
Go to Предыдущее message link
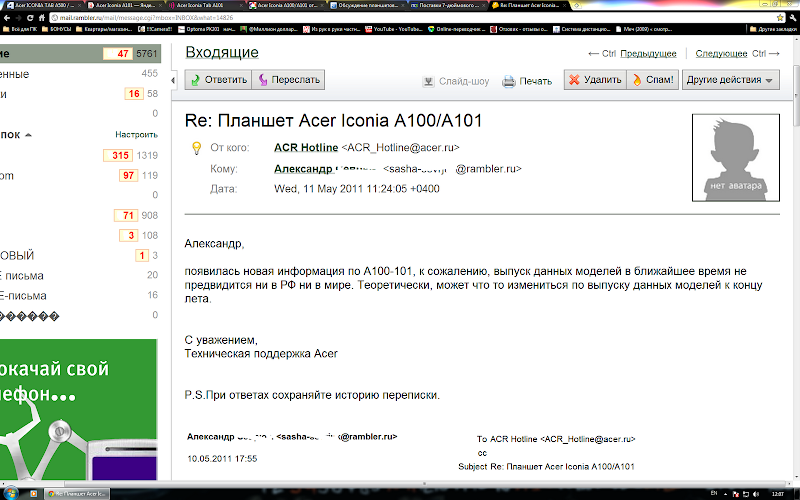click(x=648, y=54)
